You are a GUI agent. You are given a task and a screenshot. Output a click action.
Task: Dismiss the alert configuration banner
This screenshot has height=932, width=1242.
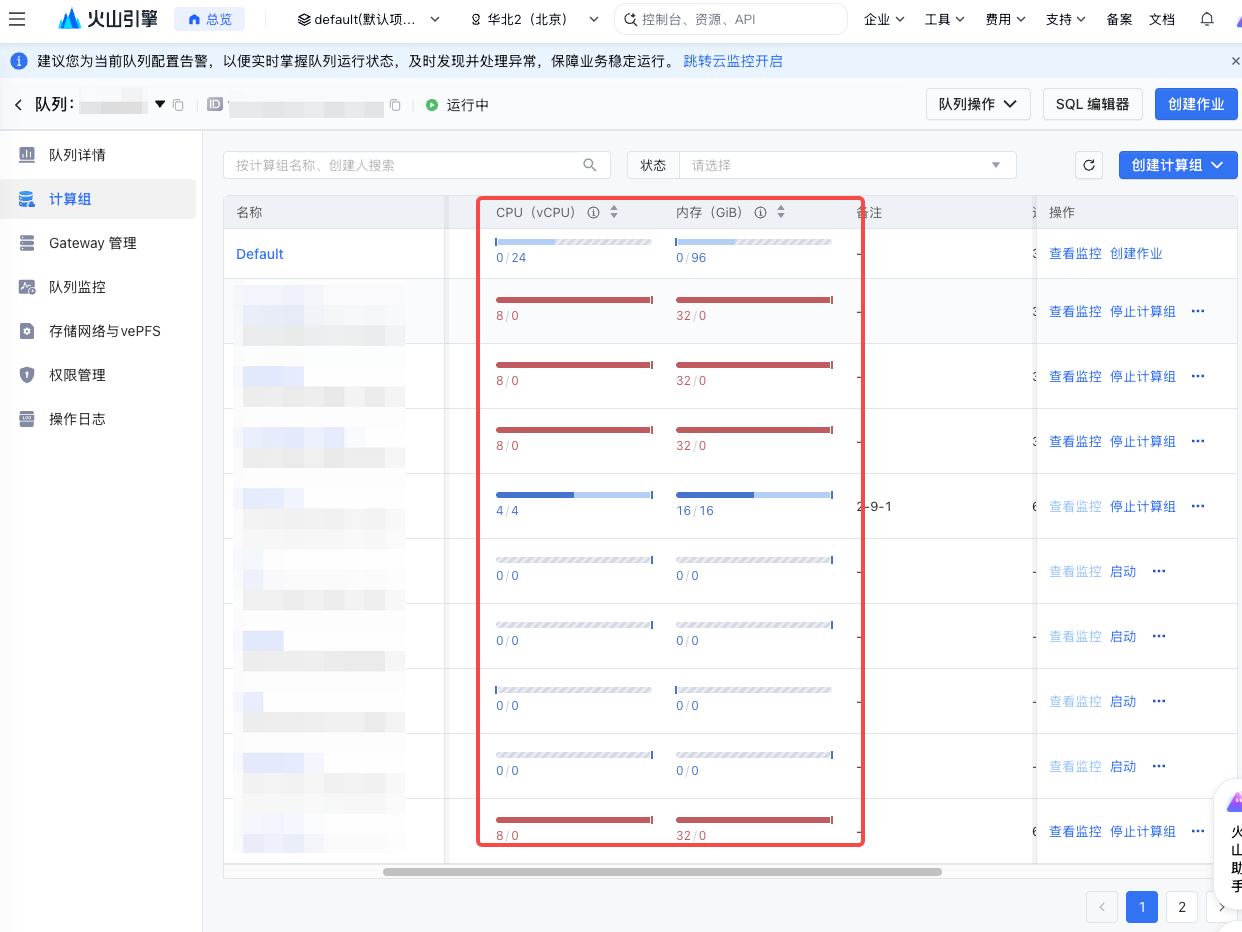tap(1235, 61)
